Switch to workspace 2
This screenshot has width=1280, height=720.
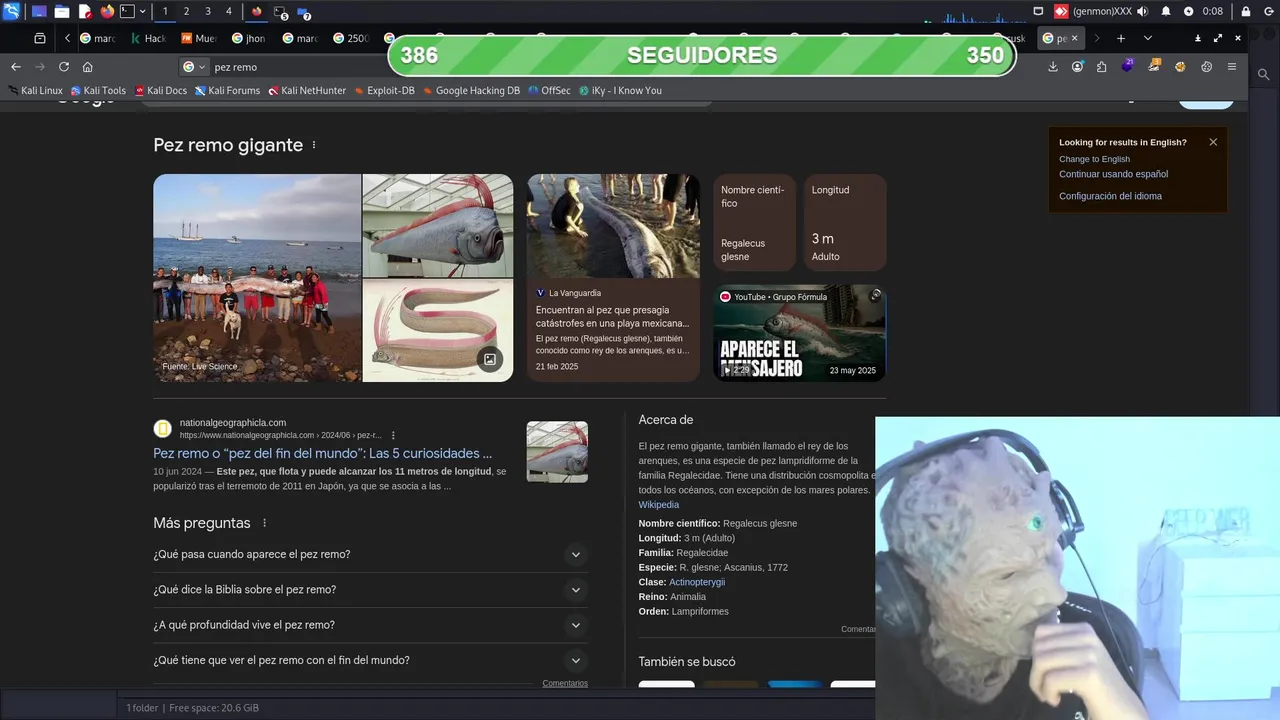pos(186,11)
